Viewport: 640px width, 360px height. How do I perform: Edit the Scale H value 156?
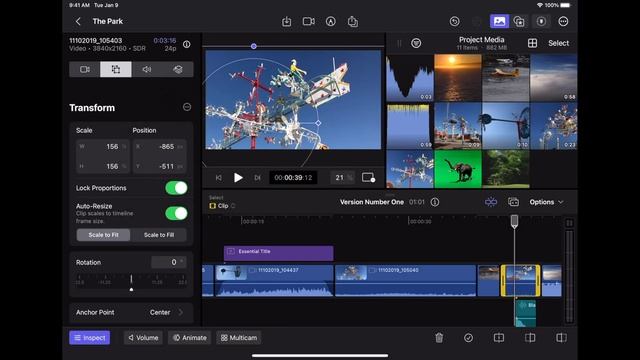click(x=102, y=166)
